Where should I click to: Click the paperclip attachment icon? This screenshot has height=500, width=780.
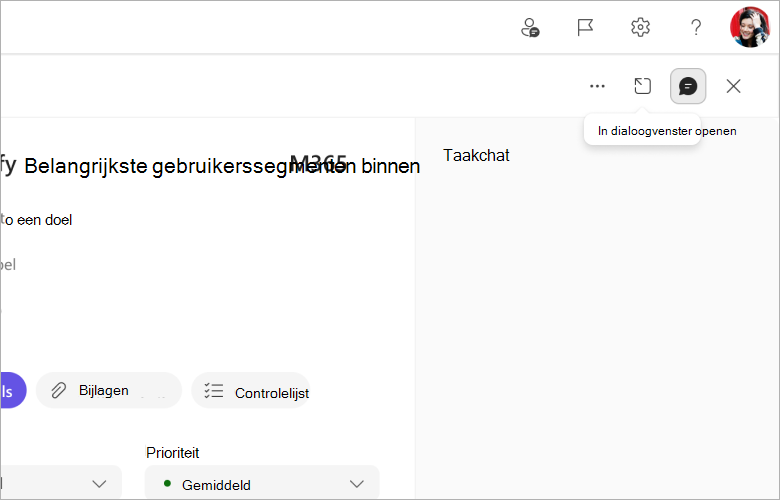tap(59, 391)
